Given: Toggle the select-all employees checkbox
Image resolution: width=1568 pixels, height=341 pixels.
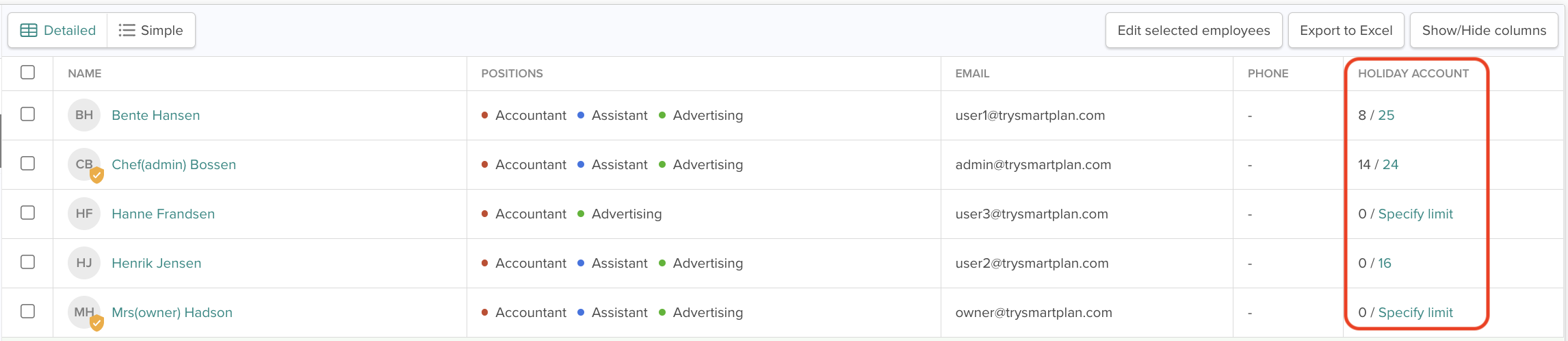Looking at the screenshot, I should (28, 72).
